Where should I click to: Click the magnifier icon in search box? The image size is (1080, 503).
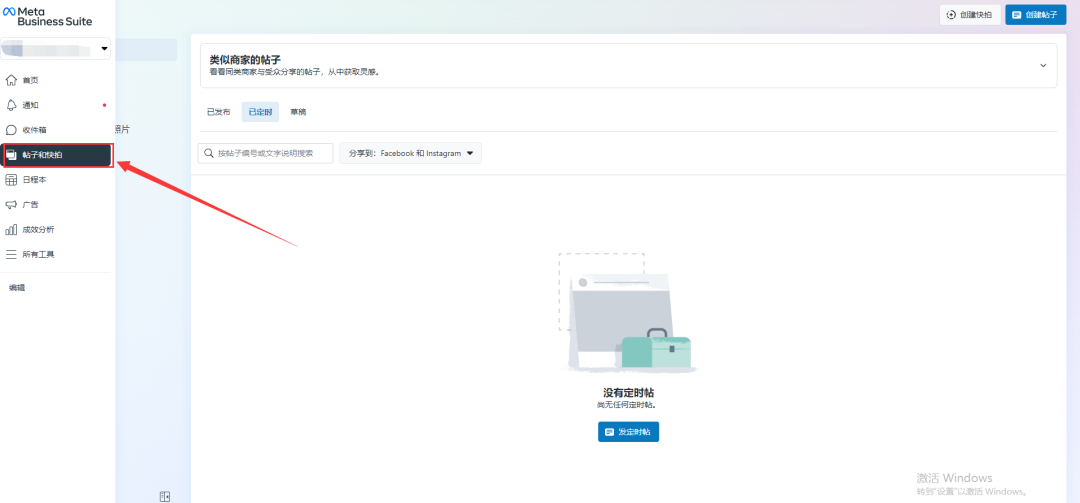tap(208, 153)
